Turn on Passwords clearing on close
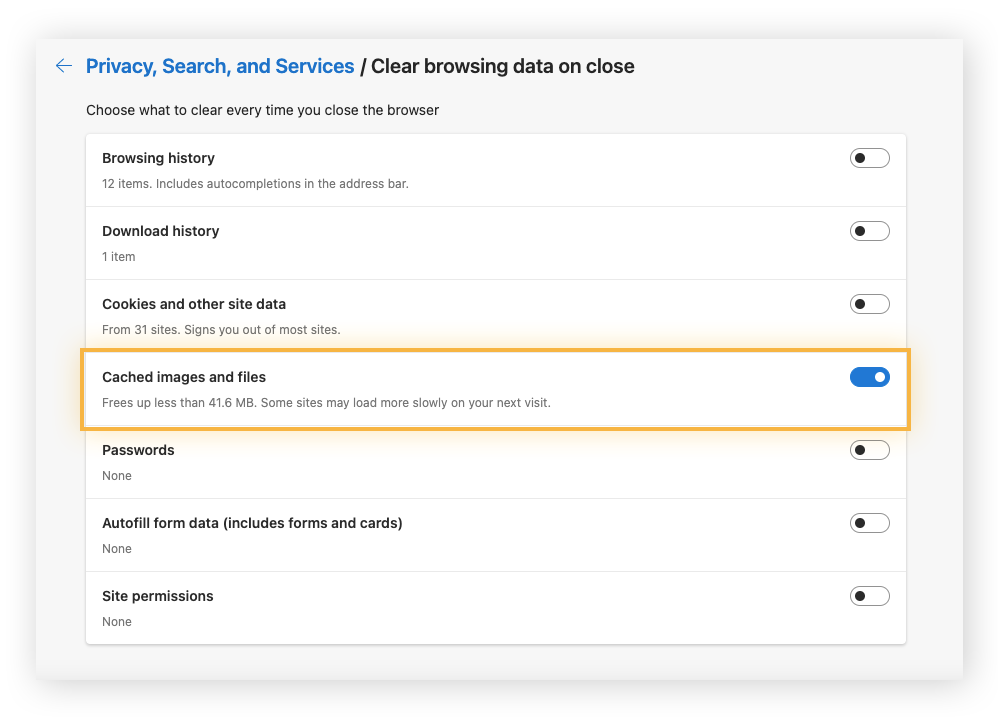Screen dimensions: 998x719 click(869, 450)
